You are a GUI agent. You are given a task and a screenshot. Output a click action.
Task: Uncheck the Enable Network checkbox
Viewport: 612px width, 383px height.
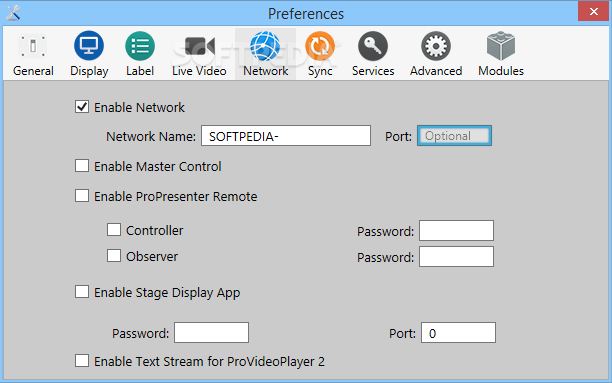[x=82, y=107]
